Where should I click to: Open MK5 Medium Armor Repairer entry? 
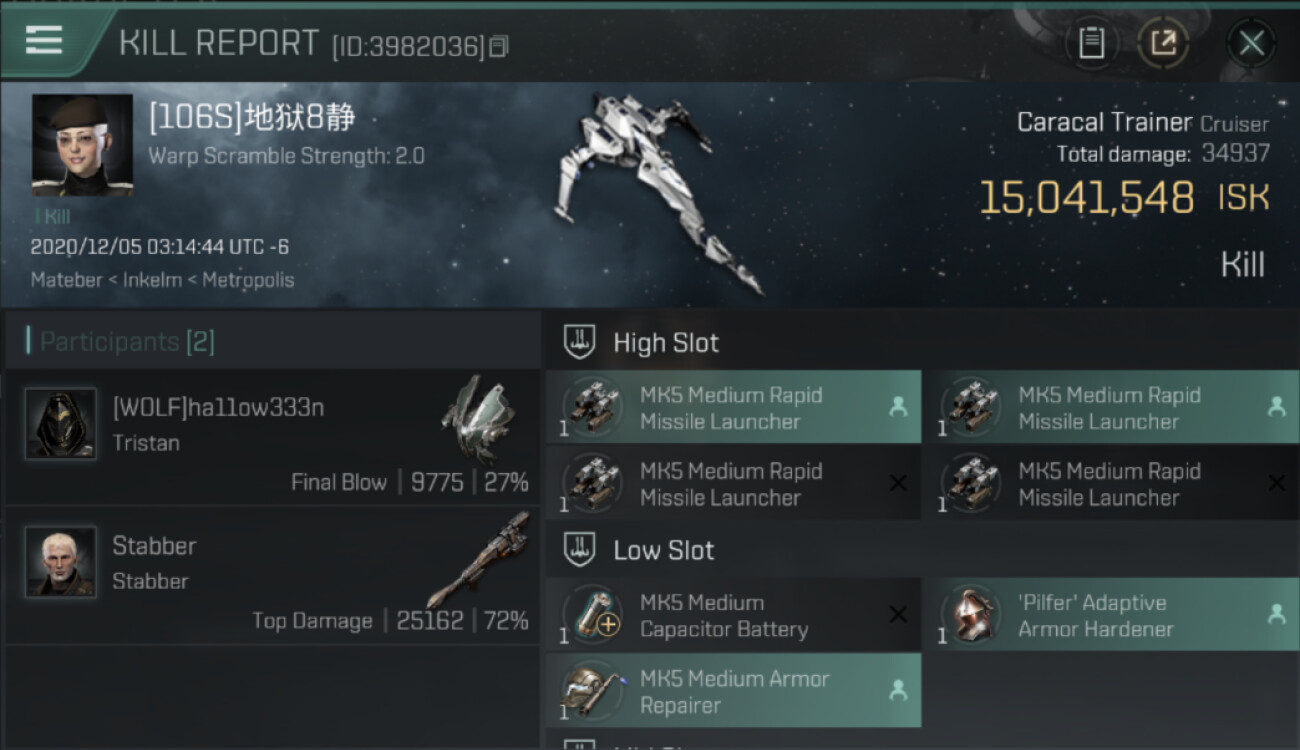click(x=733, y=691)
